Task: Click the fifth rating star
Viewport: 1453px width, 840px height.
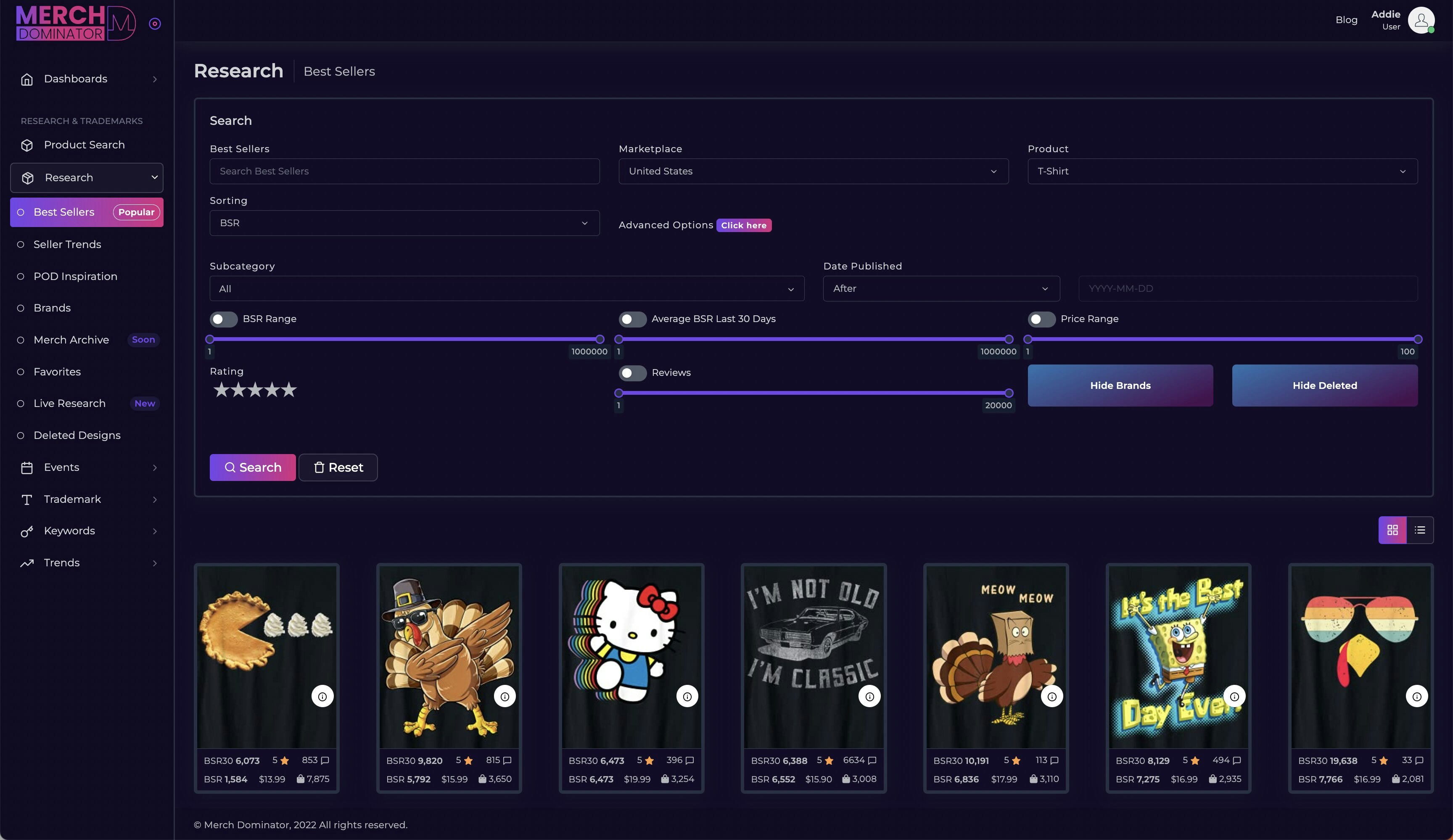Action: (288, 390)
